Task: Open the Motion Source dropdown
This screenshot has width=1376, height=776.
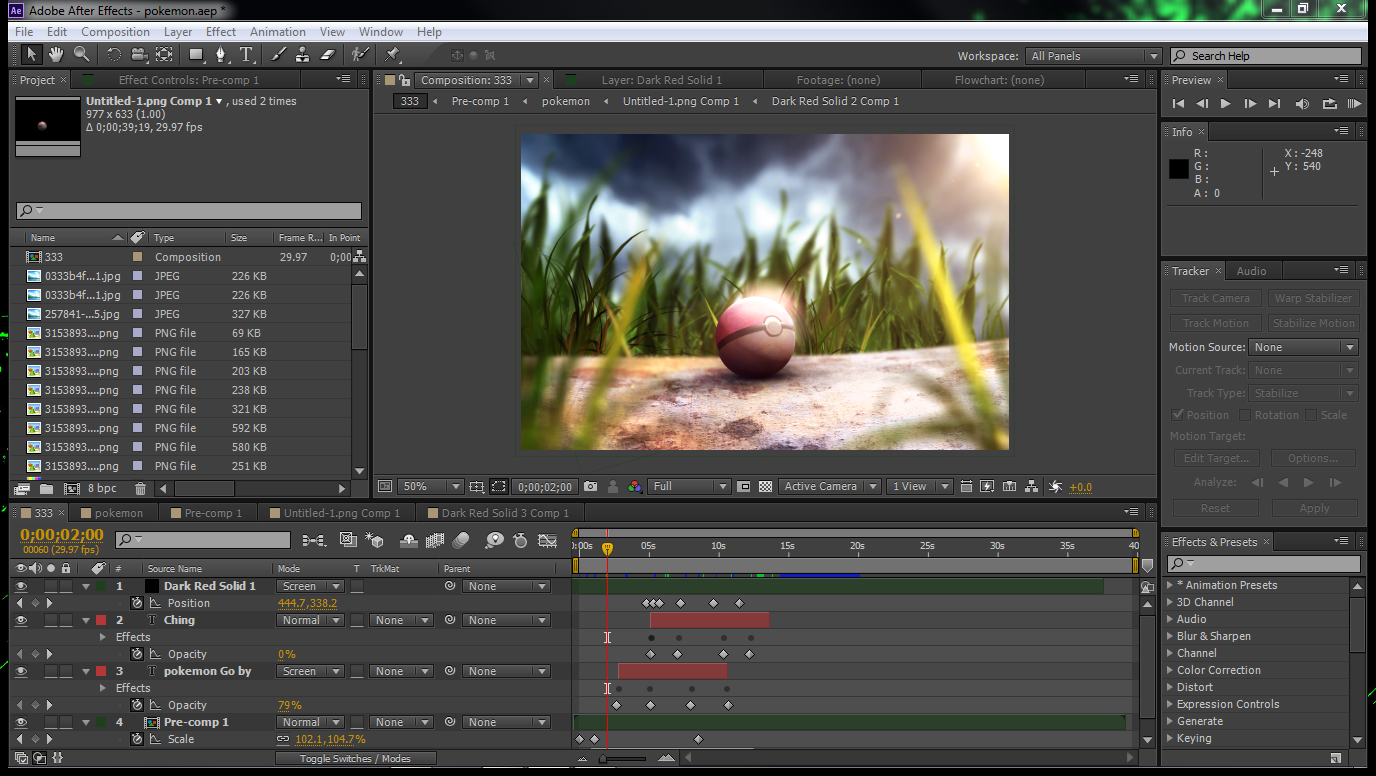Action: (x=1304, y=347)
